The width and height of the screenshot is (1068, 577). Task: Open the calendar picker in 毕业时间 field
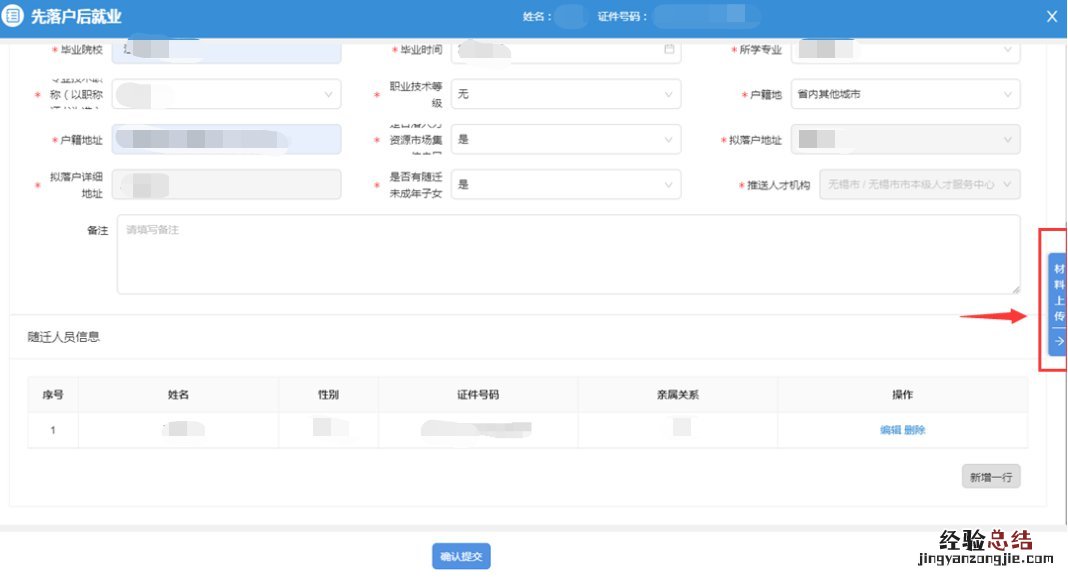[x=669, y=49]
